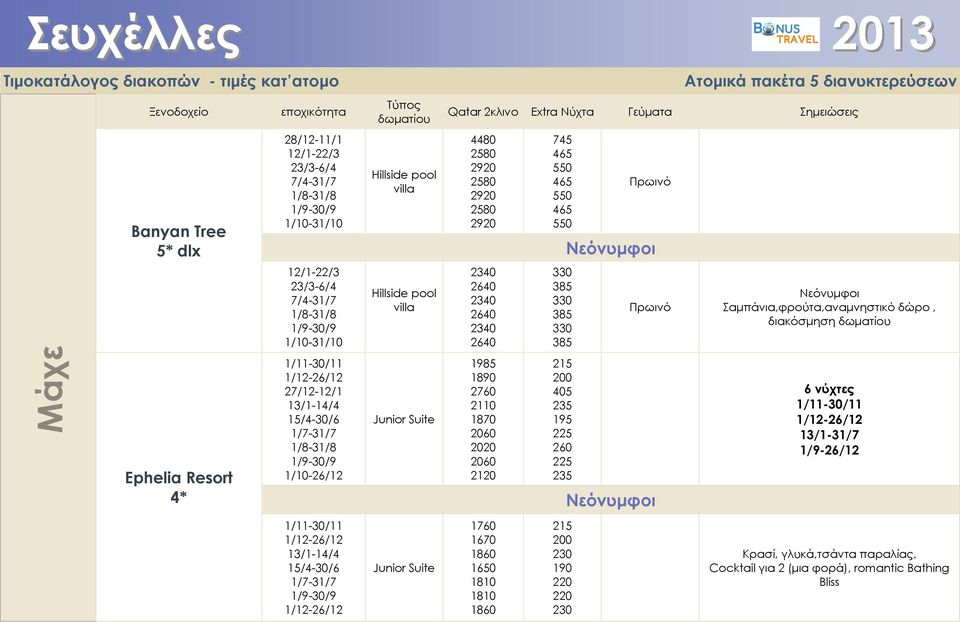Click the bold 6 νύχτες note

coord(829,389)
